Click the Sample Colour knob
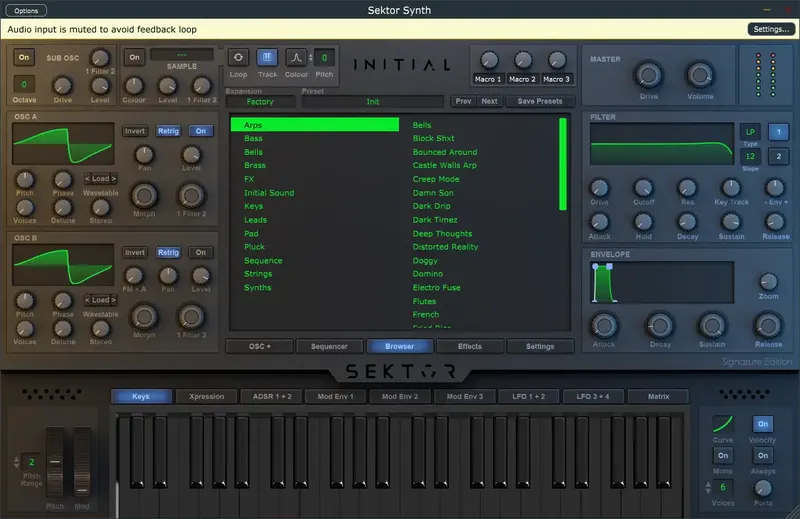 134,86
